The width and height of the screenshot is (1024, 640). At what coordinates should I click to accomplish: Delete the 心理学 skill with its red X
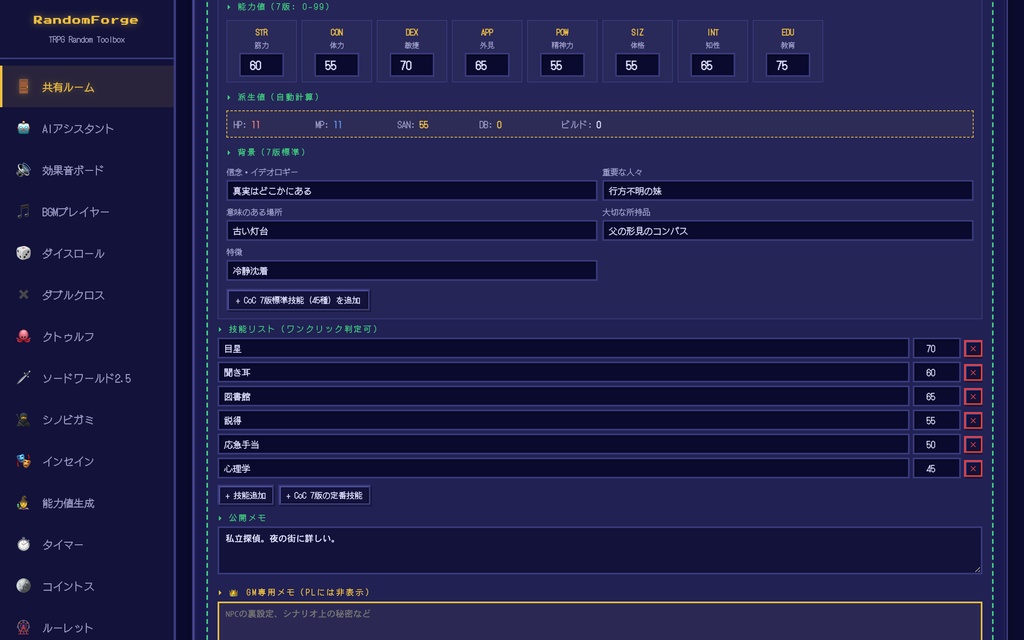coord(971,468)
